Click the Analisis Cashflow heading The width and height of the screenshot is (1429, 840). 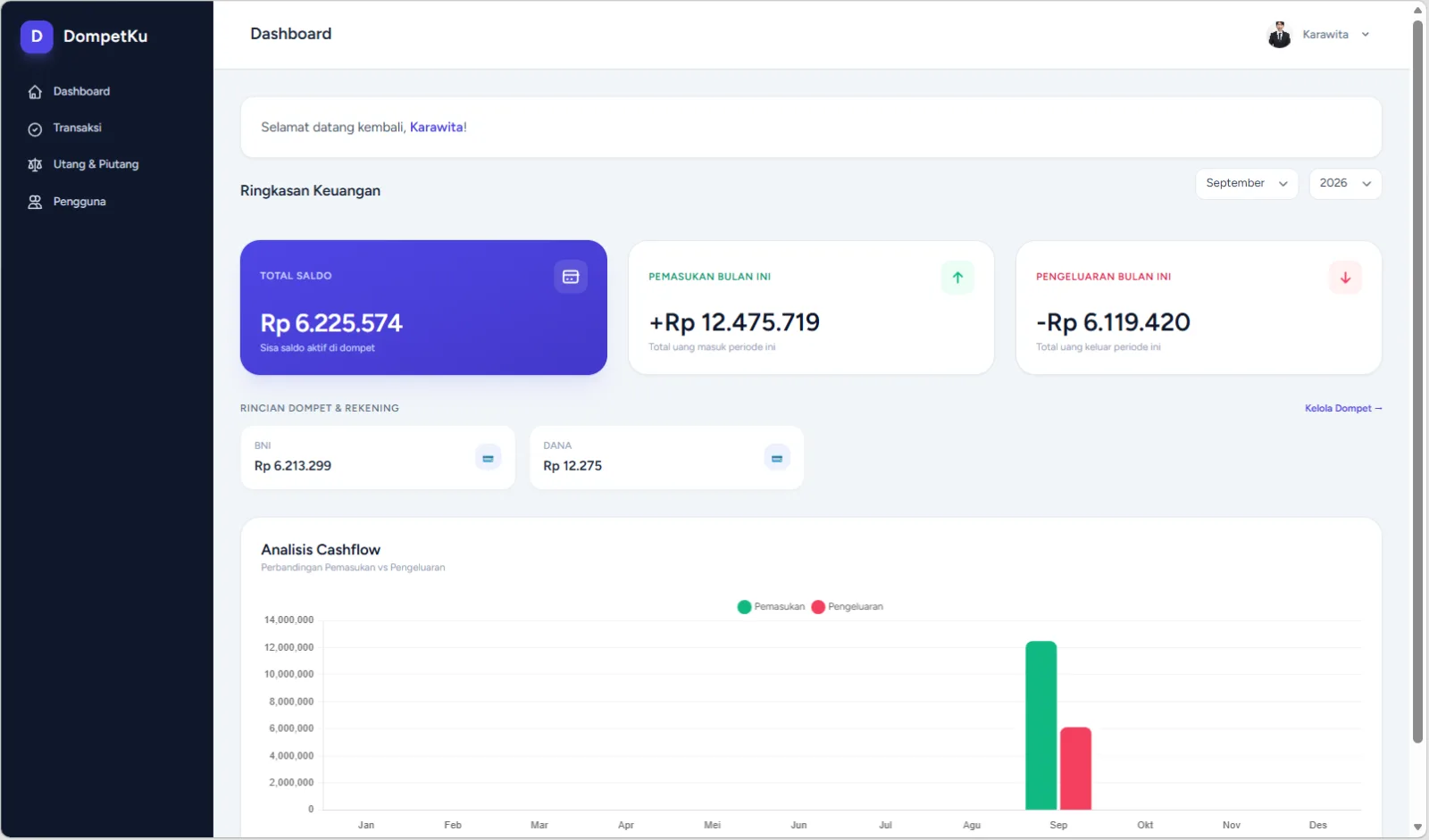[x=321, y=550]
